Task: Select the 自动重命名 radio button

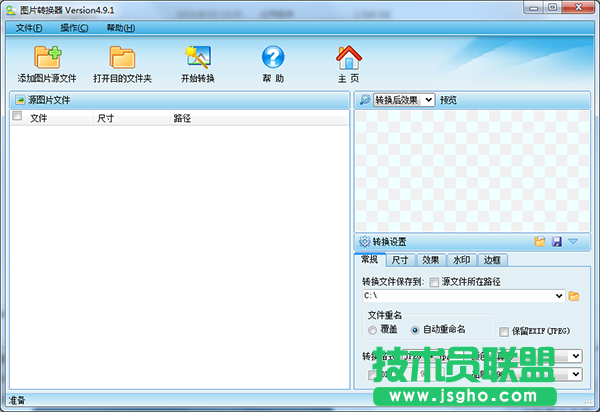Action: (x=415, y=330)
